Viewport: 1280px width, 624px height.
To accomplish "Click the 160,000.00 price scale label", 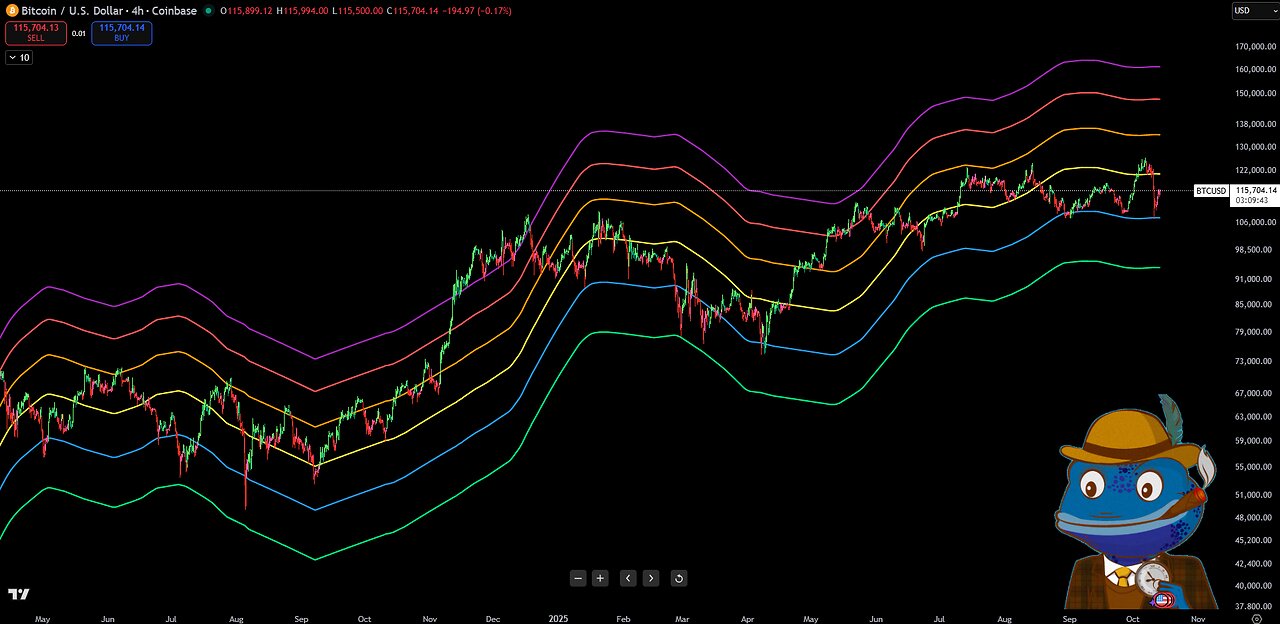I will (x=1257, y=70).
